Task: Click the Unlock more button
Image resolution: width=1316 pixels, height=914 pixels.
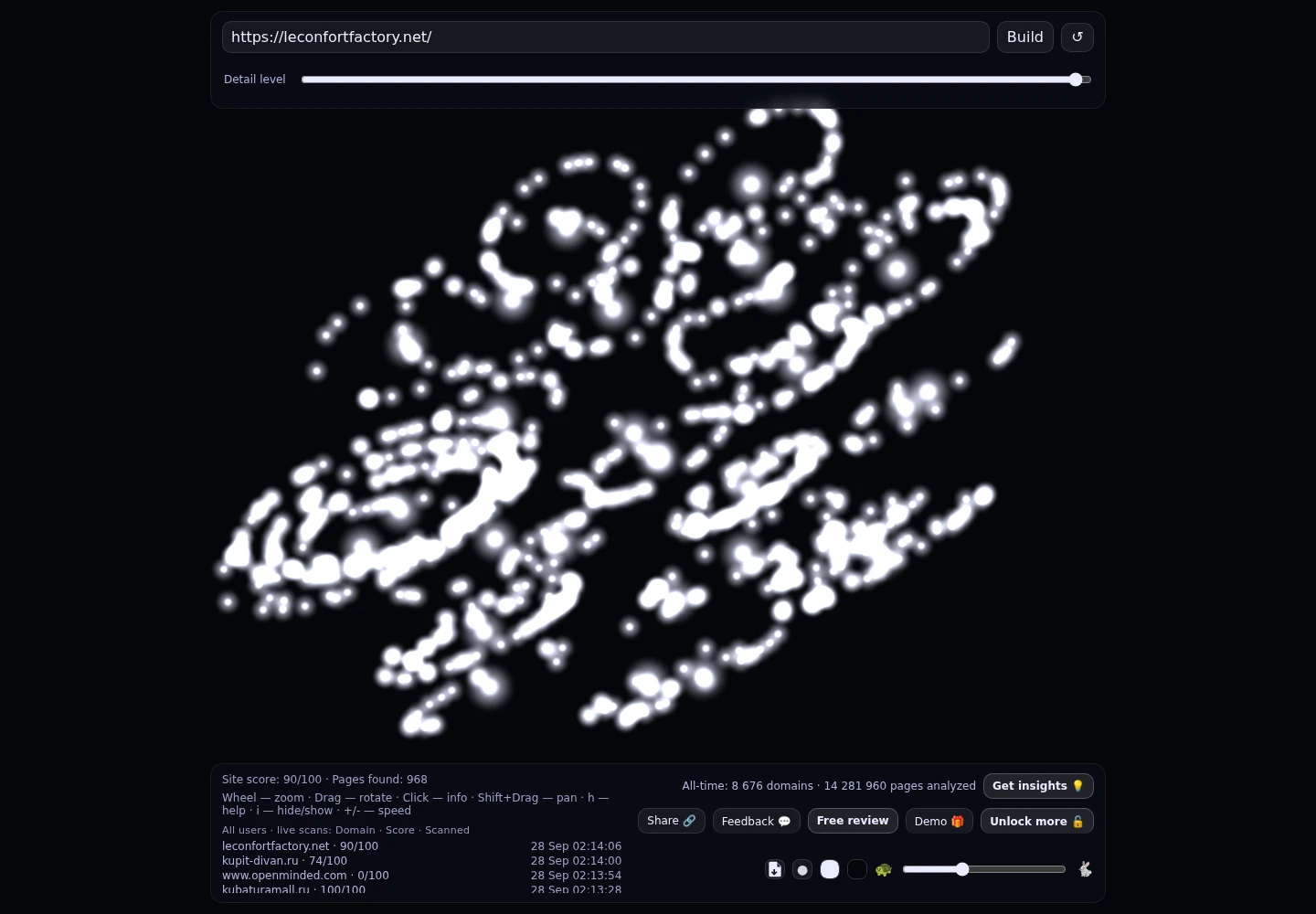Action: (1037, 821)
